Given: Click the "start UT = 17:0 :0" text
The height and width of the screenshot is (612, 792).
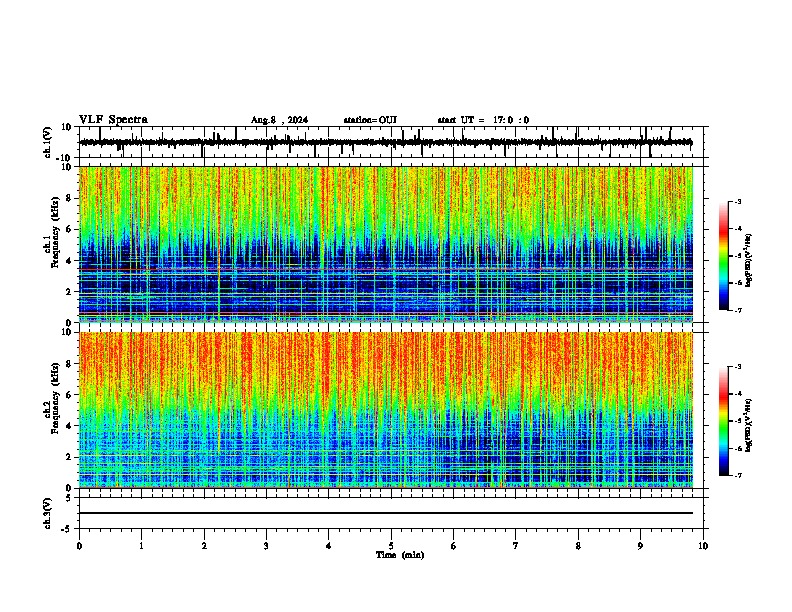Looking at the screenshot, I should click(x=483, y=120).
